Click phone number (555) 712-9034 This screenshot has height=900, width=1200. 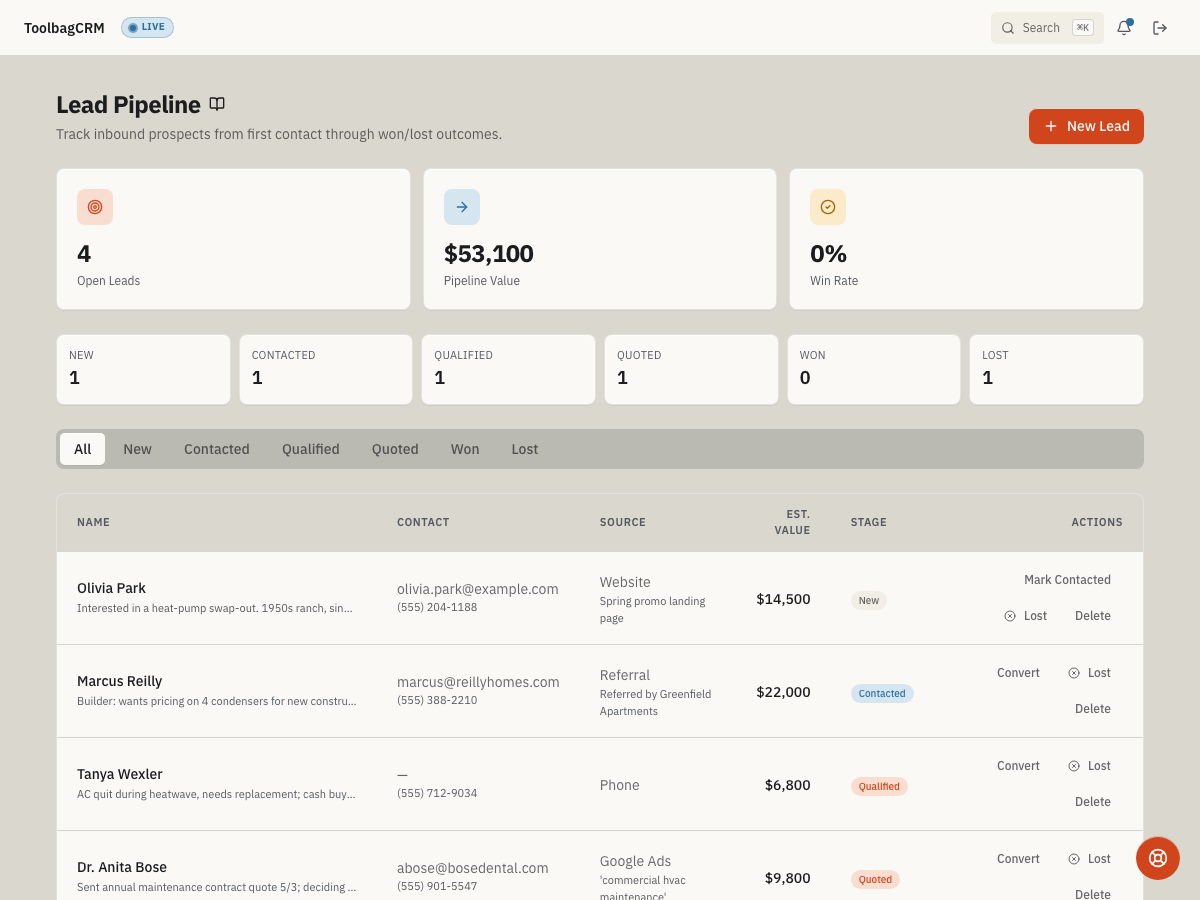(437, 793)
